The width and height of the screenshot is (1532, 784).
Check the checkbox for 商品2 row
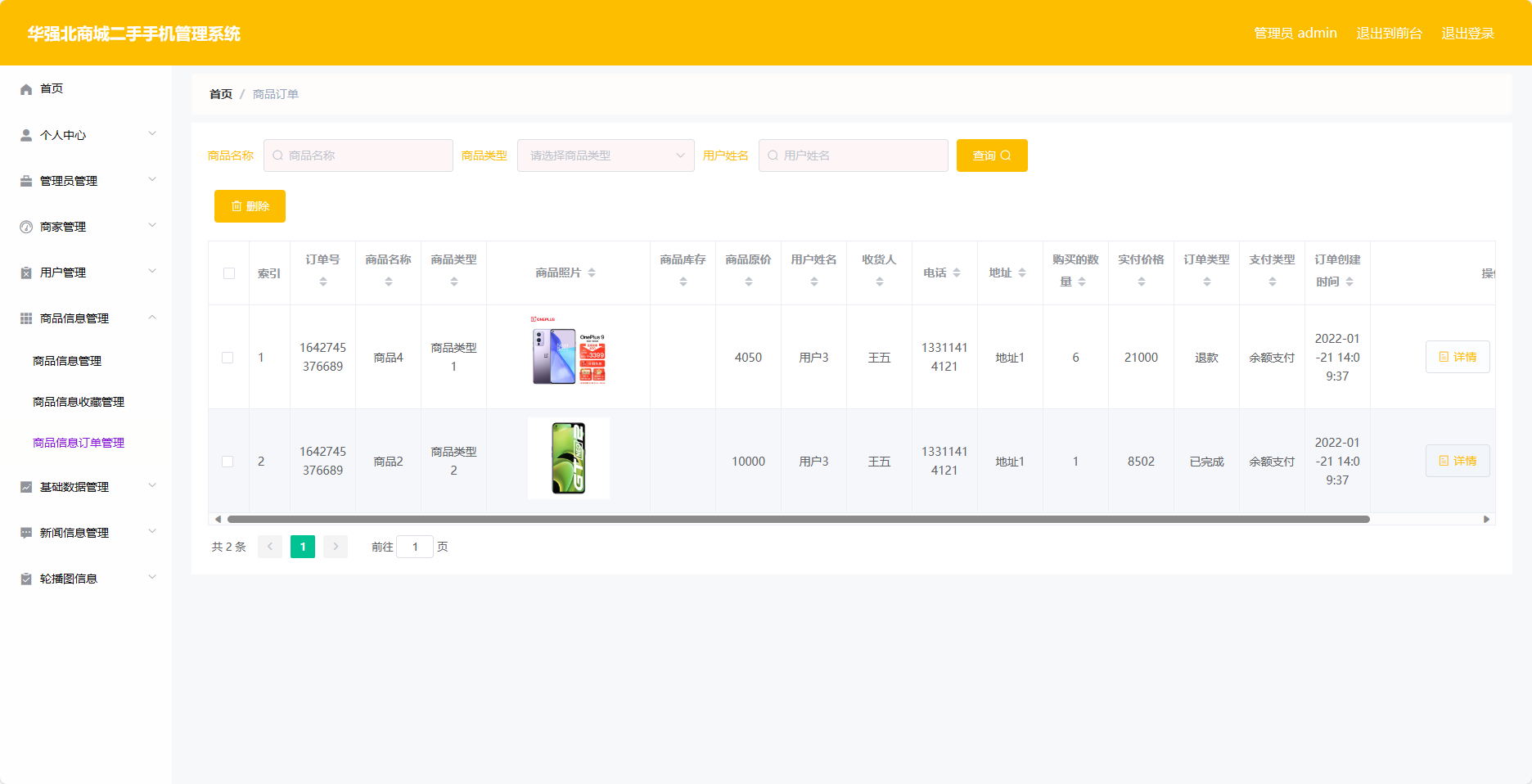click(x=228, y=462)
